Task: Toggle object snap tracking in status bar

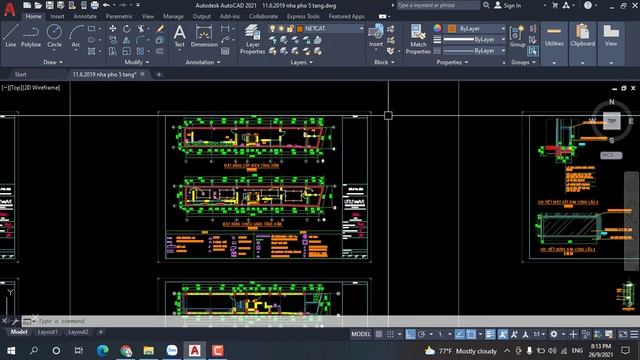Action: (460, 334)
